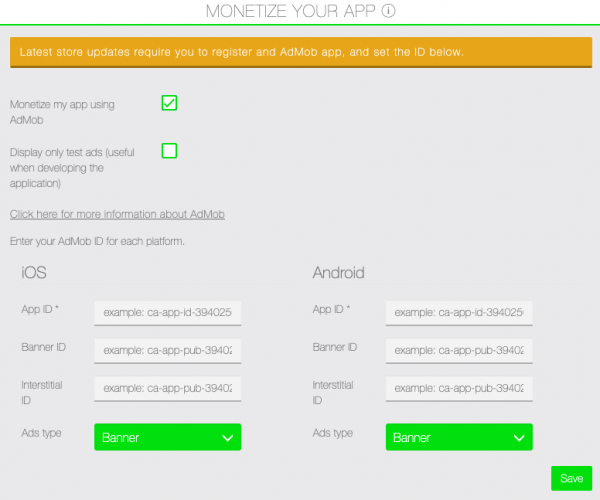Click the iOS section heading
The width and height of the screenshot is (600, 500).
click(34, 273)
